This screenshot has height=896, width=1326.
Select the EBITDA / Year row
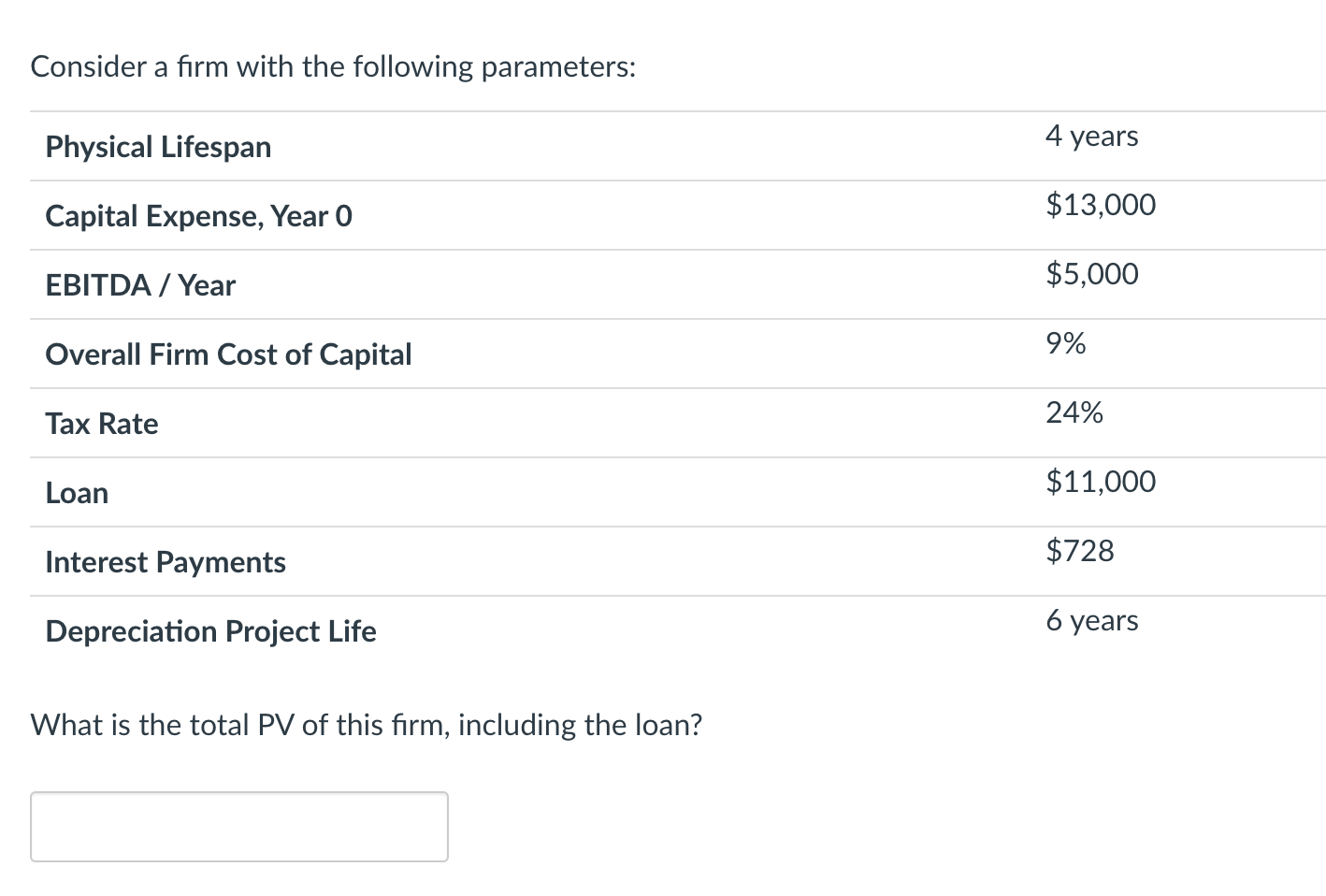140,284
